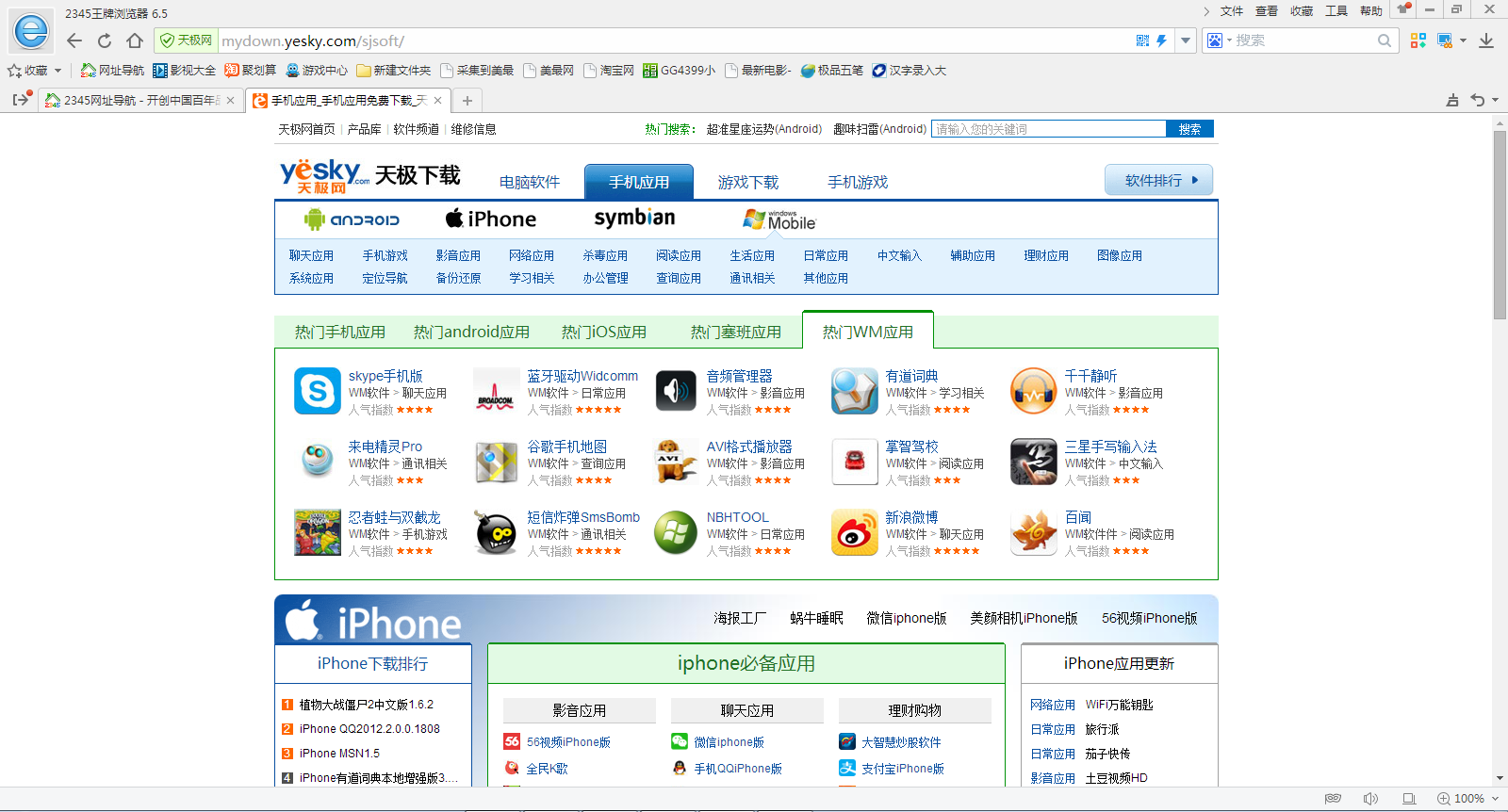Open the 天极网首页 link
This screenshot has width=1508, height=812.
[x=306, y=129]
